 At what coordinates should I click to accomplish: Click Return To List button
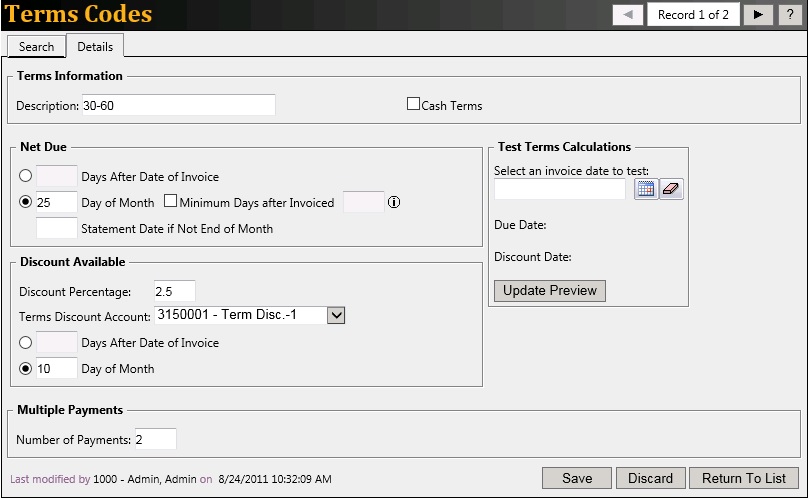pyautogui.click(x=744, y=478)
